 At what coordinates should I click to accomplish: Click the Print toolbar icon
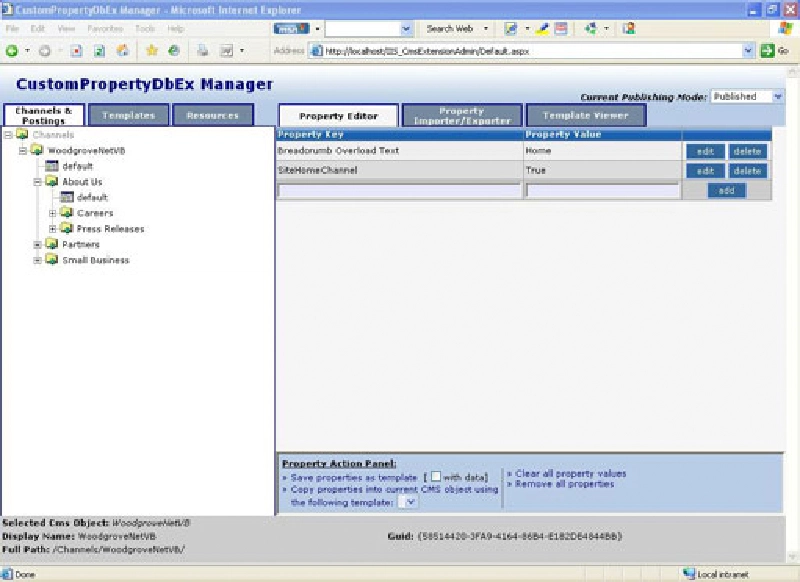[x=203, y=50]
